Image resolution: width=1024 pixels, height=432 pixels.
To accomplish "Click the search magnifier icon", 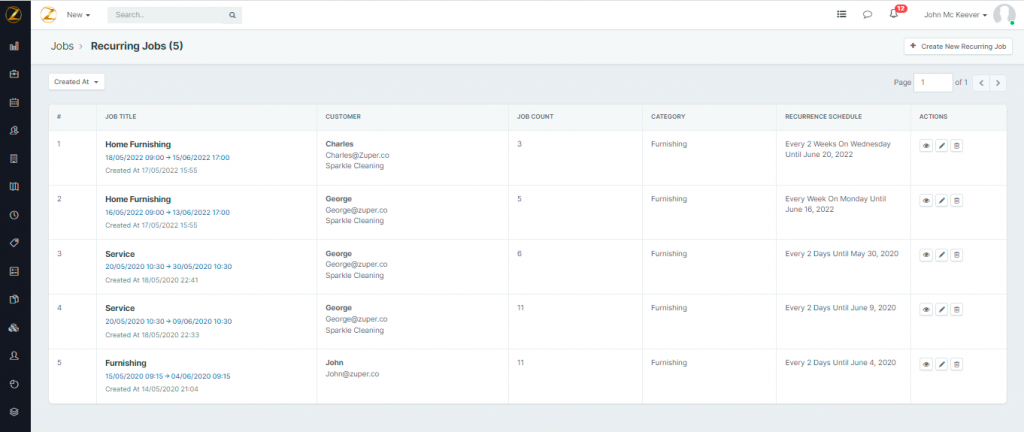I will coord(232,15).
